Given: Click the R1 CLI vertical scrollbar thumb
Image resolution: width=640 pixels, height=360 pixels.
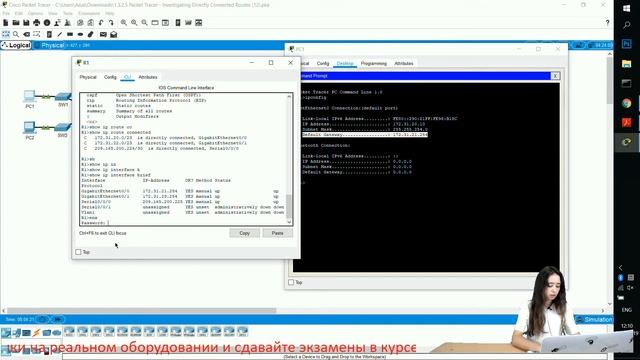Looking at the screenshot, I should pos(289,207).
